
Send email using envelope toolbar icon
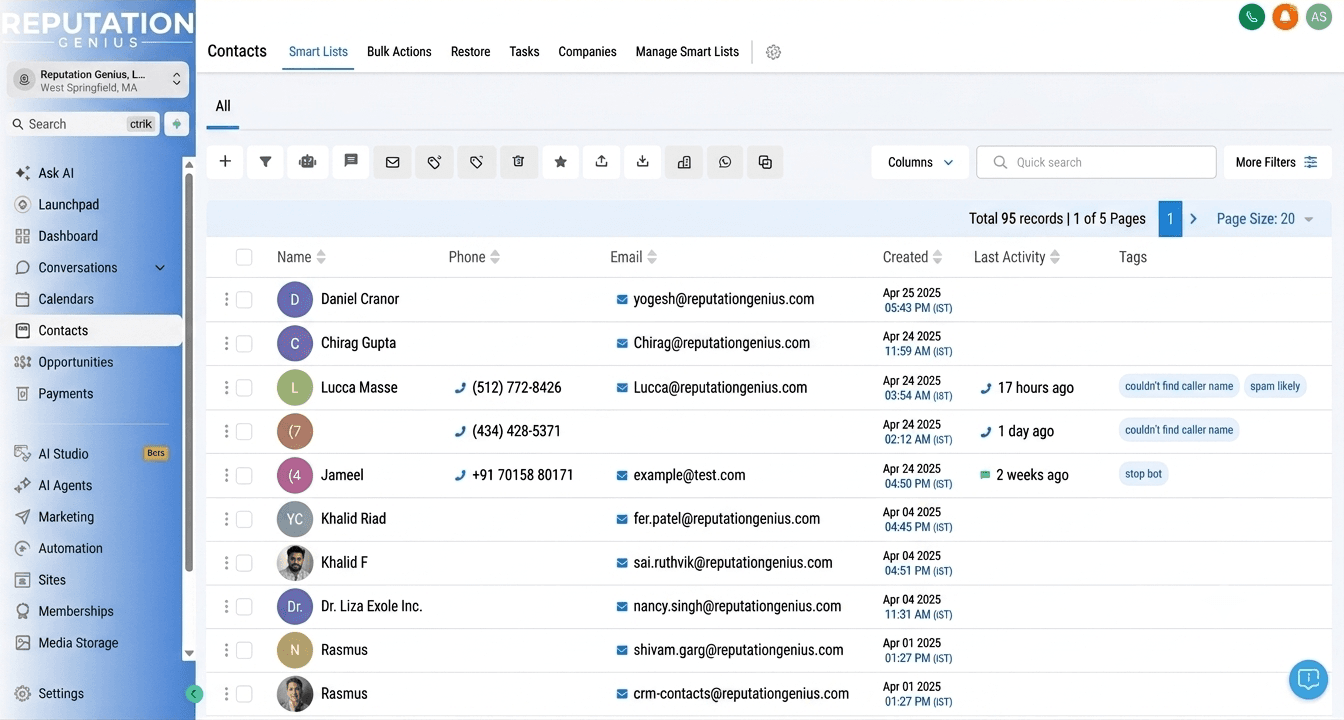393,162
